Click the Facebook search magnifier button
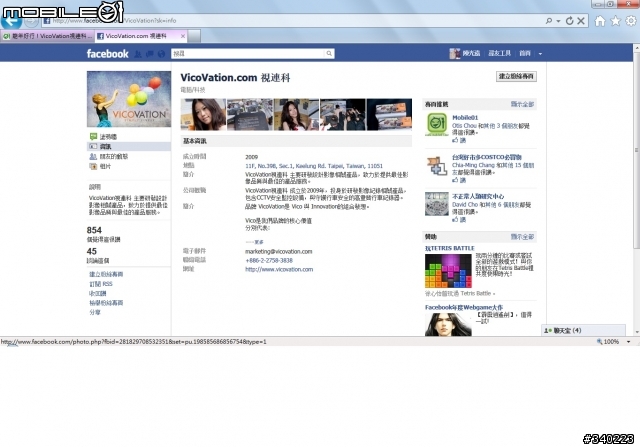Screen dimensions: 640x447 click(329, 53)
